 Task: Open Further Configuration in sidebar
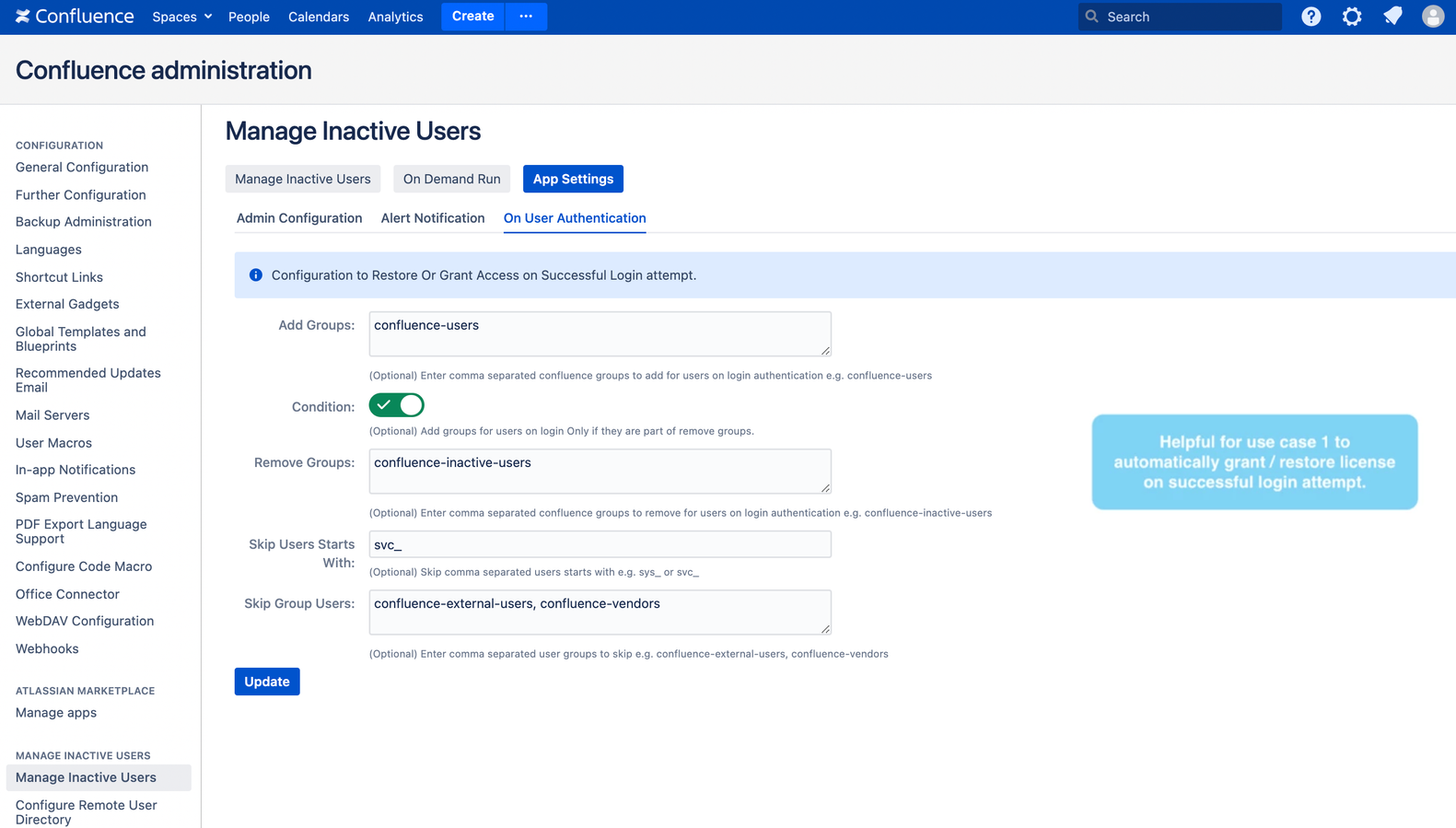pos(81,195)
